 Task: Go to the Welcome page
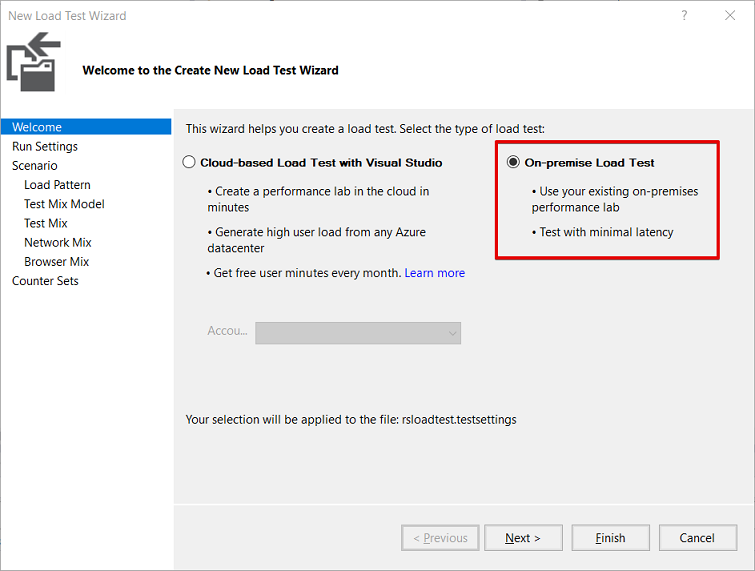click(37, 127)
